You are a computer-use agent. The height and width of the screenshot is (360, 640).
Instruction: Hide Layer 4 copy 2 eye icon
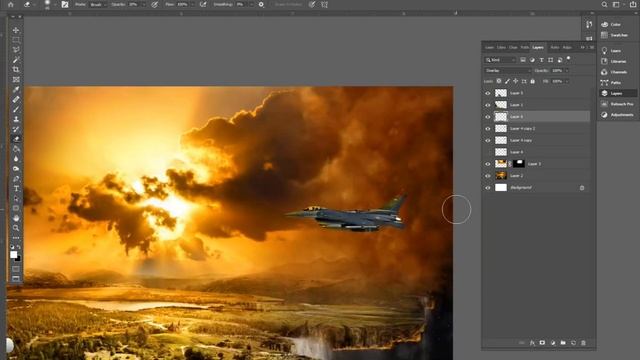click(488, 129)
